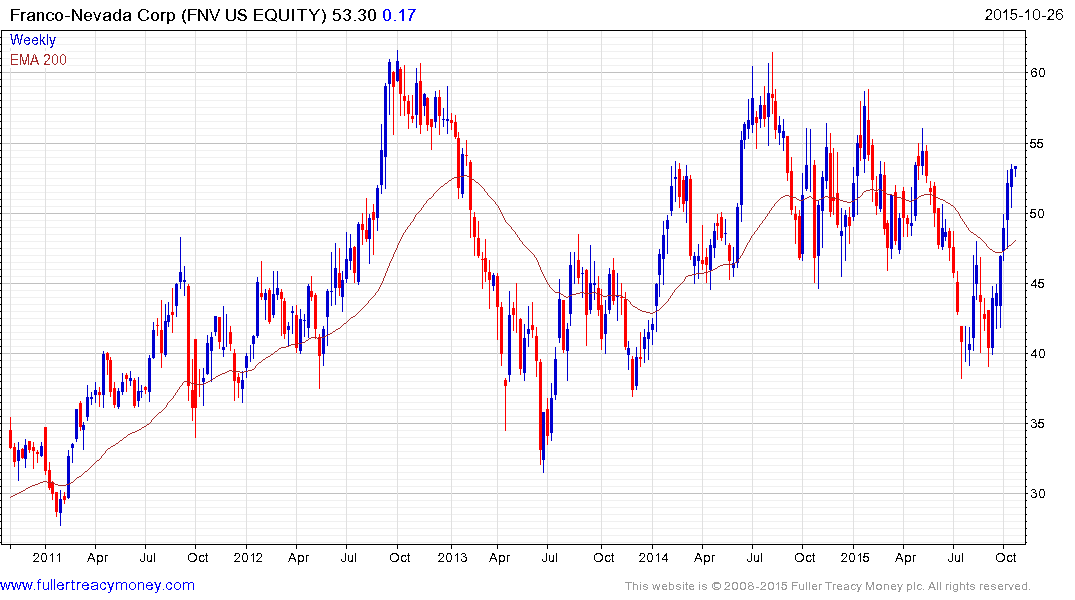Click the 2013 time axis label

point(452,557)
